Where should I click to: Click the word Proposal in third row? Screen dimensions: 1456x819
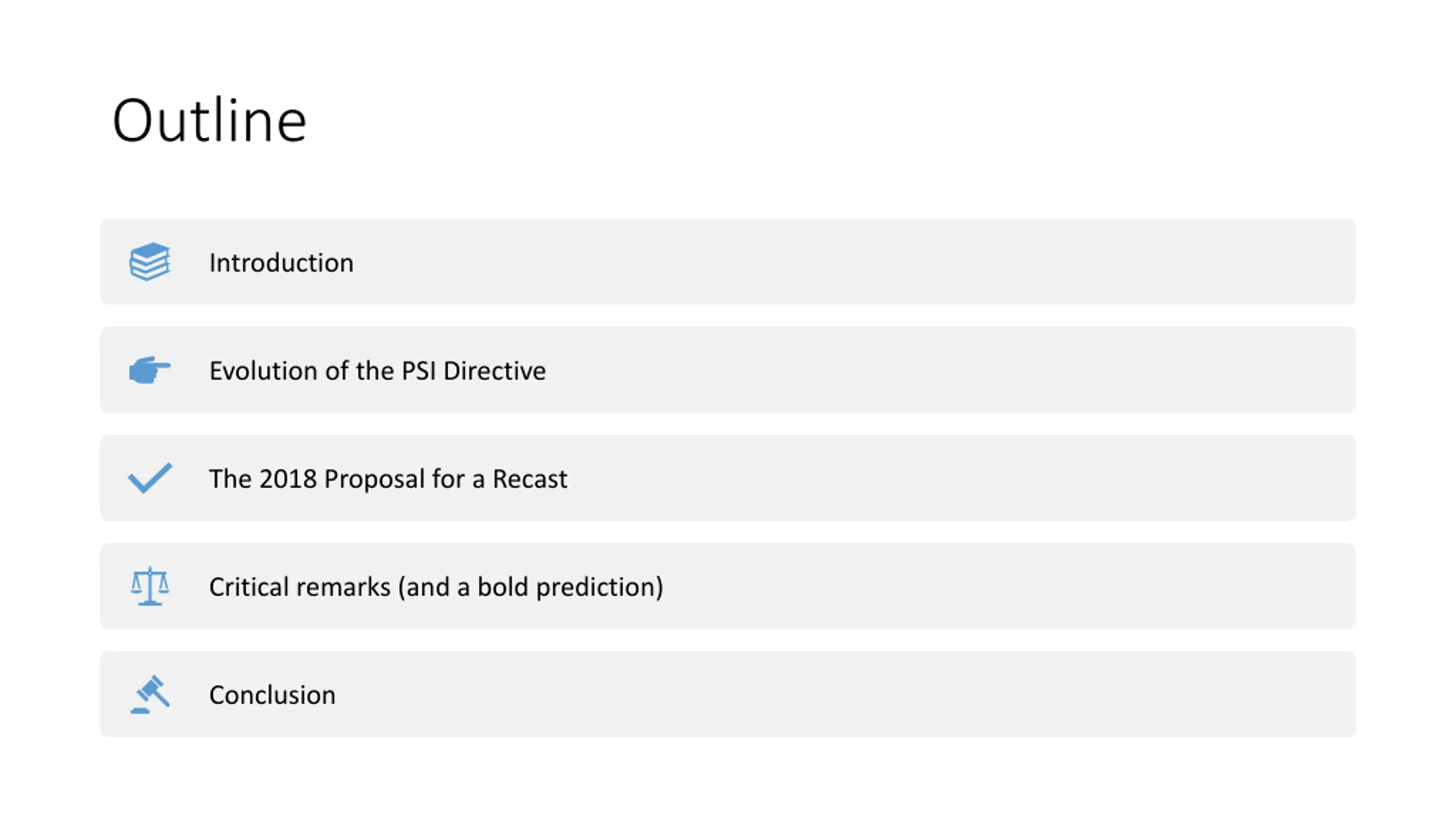tap(374, 480)
